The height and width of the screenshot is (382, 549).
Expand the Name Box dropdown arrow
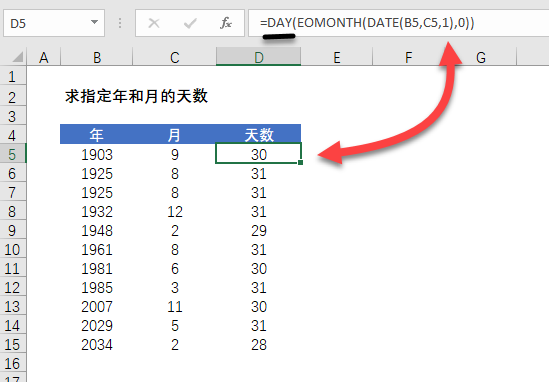point(94,22)
